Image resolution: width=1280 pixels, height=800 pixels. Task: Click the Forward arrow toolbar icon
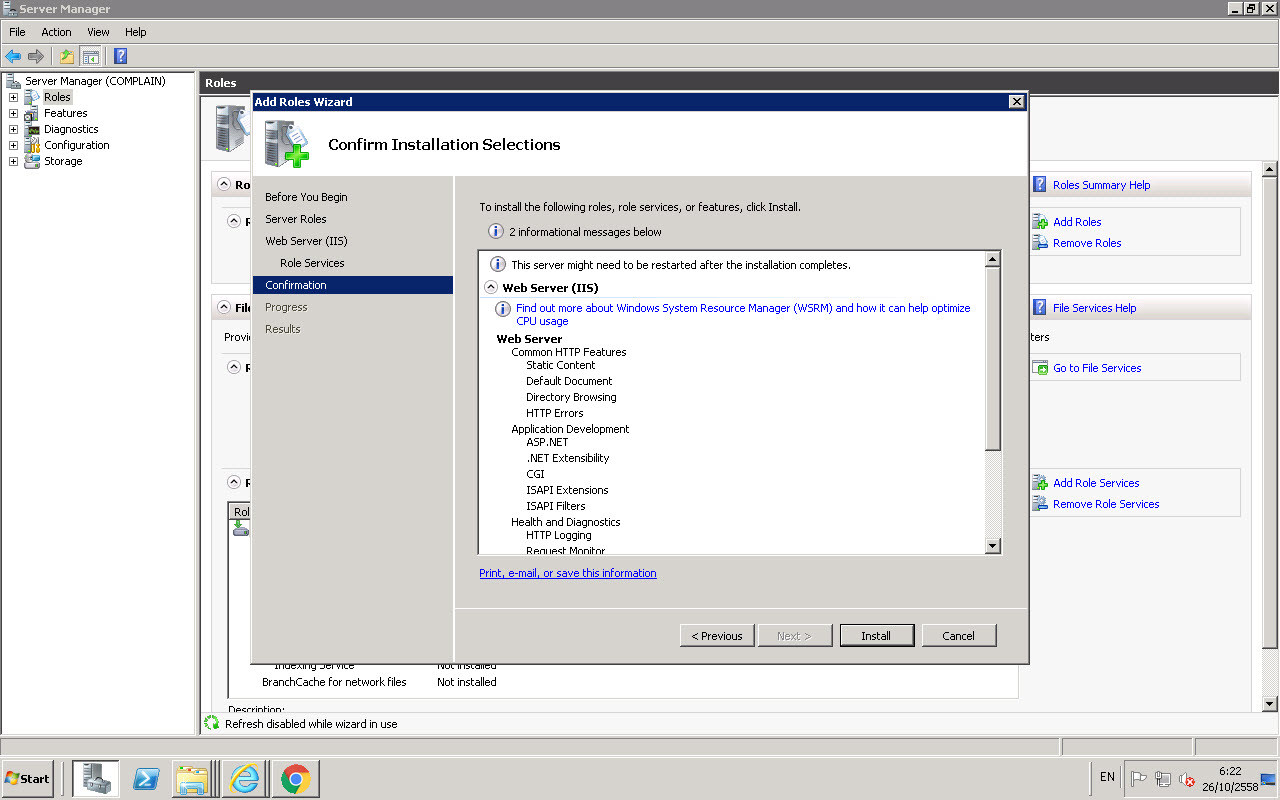36,56
